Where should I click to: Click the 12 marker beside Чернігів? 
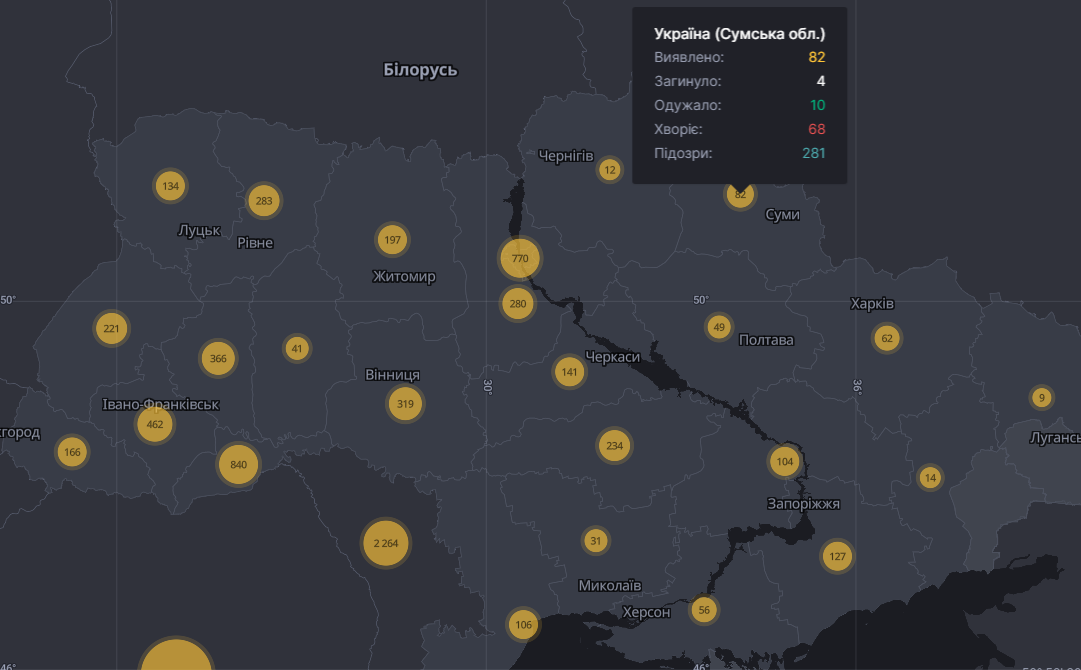[x=610, y=170]
